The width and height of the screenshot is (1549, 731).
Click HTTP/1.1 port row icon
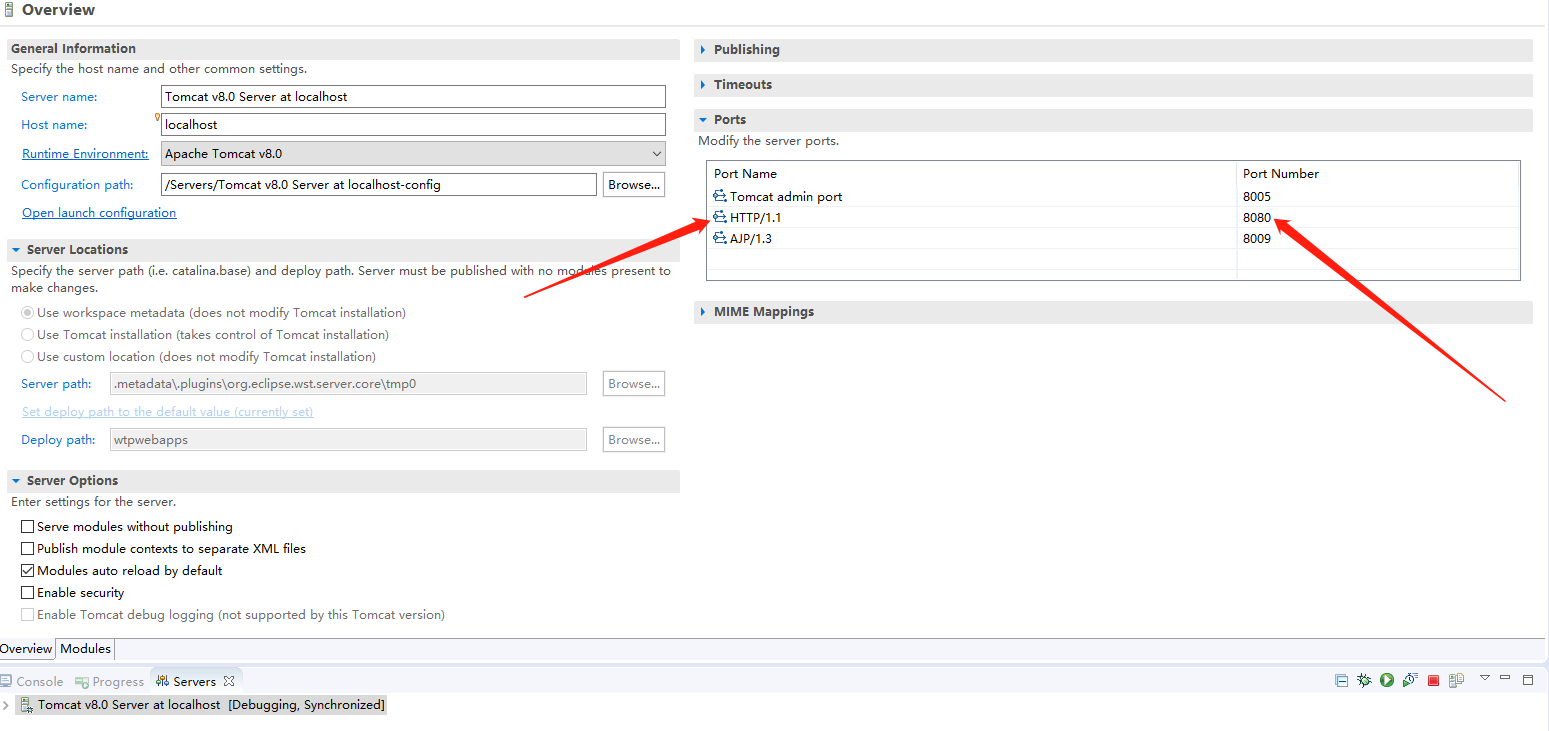click(x=720, y=217)
